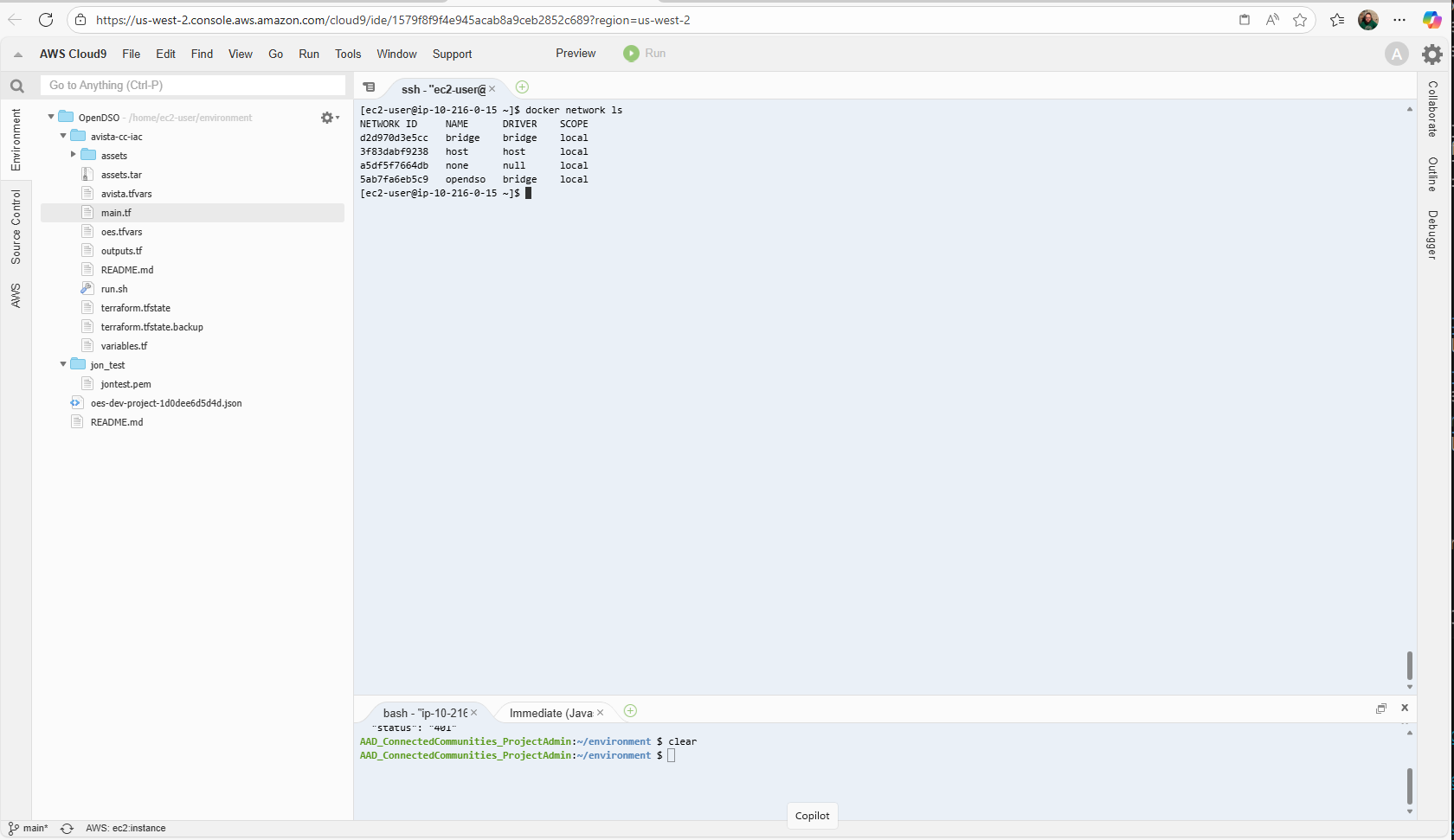The height and width of the screenshot is (840, 1454).
Task: Open the Find menu
Action: pos(202,54)
